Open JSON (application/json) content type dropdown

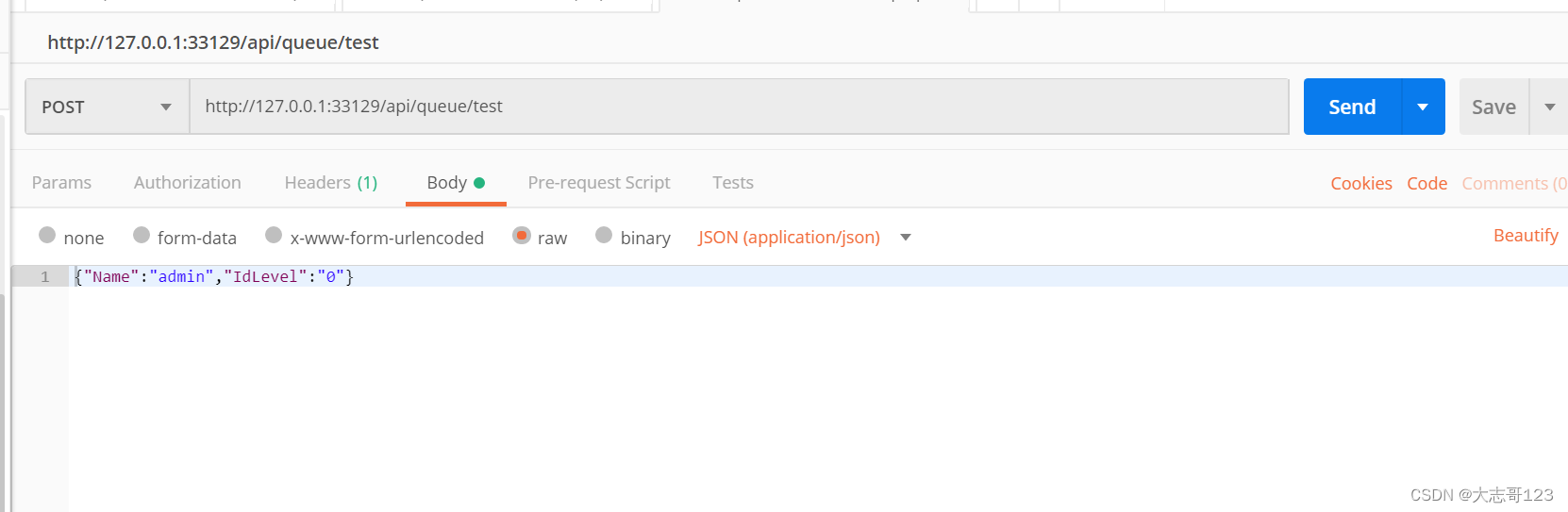tap(805, 238)
